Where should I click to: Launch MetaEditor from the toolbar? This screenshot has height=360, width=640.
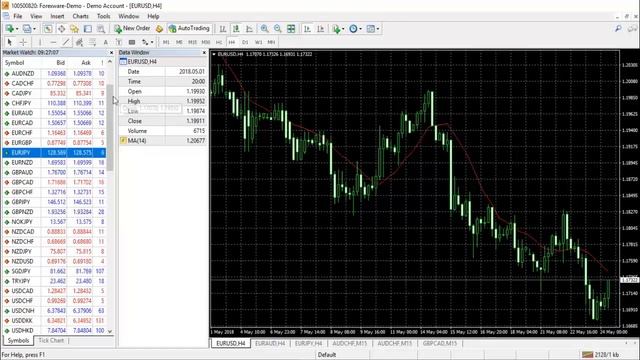click(x=160, y=29)
